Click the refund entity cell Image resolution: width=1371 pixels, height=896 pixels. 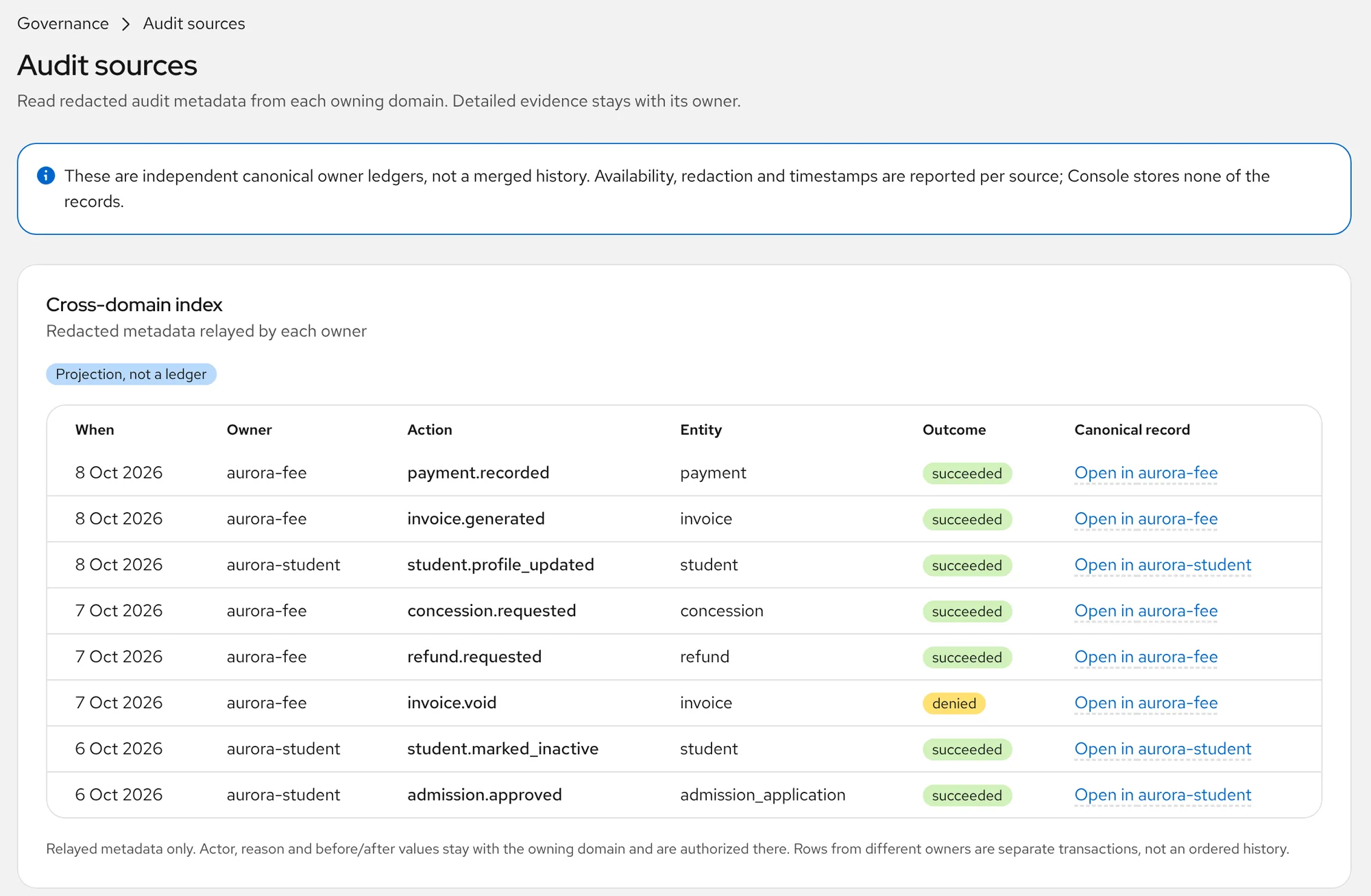(705, 657)
